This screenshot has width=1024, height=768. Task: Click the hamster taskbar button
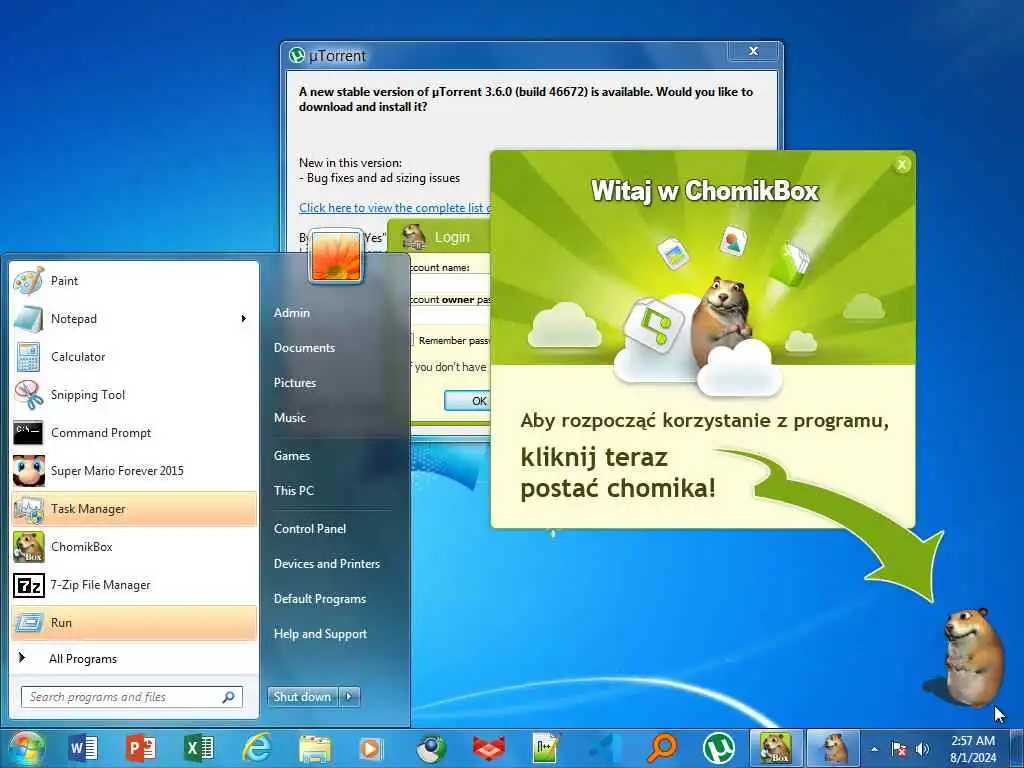coord(833,748)
